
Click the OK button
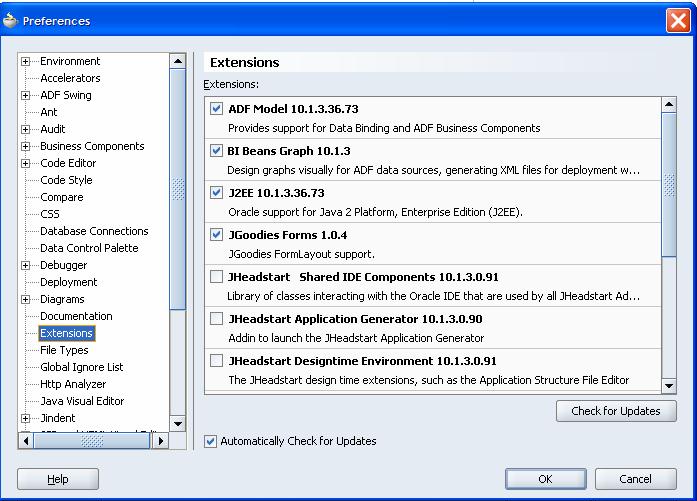tap(545, 479)
